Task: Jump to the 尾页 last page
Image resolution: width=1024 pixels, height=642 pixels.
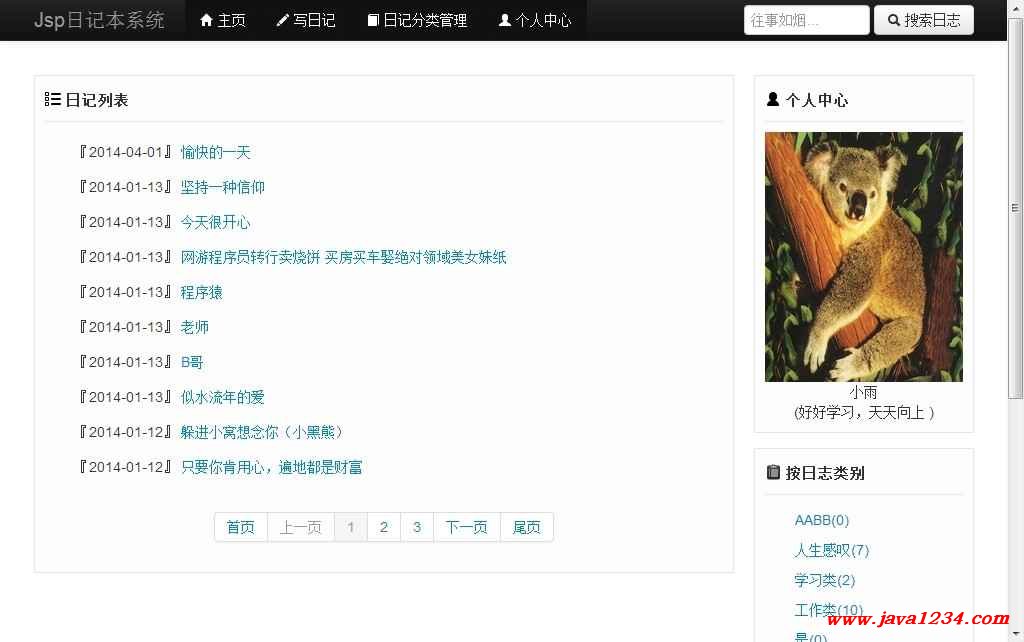Action: [526, 527]
